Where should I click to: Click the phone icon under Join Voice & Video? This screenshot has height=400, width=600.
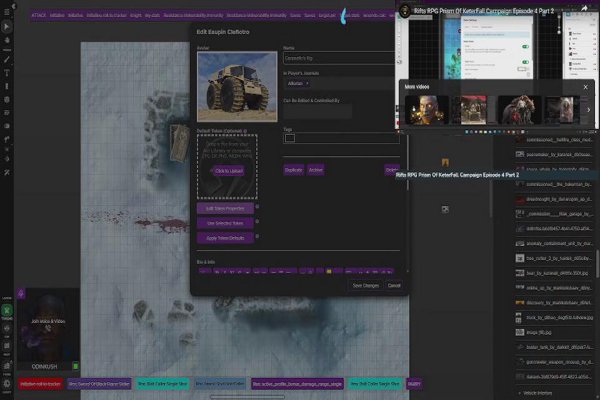point(48,328)
